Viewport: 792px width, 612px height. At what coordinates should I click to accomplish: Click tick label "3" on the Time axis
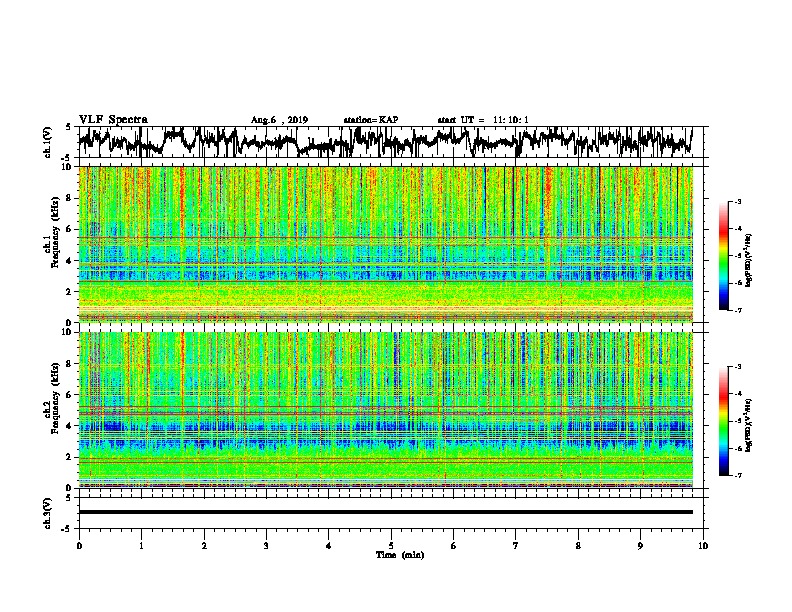266,546
